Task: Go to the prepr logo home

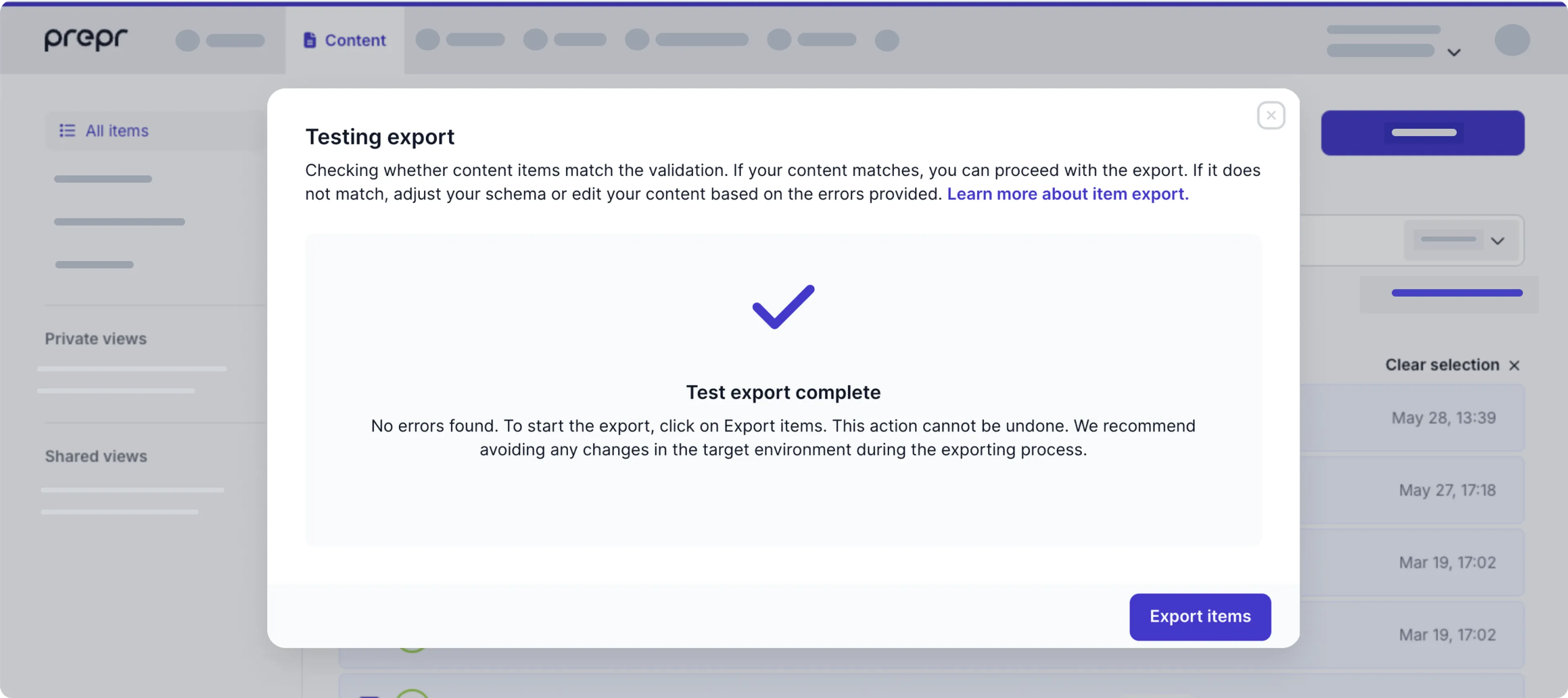Action: point(86,39)
